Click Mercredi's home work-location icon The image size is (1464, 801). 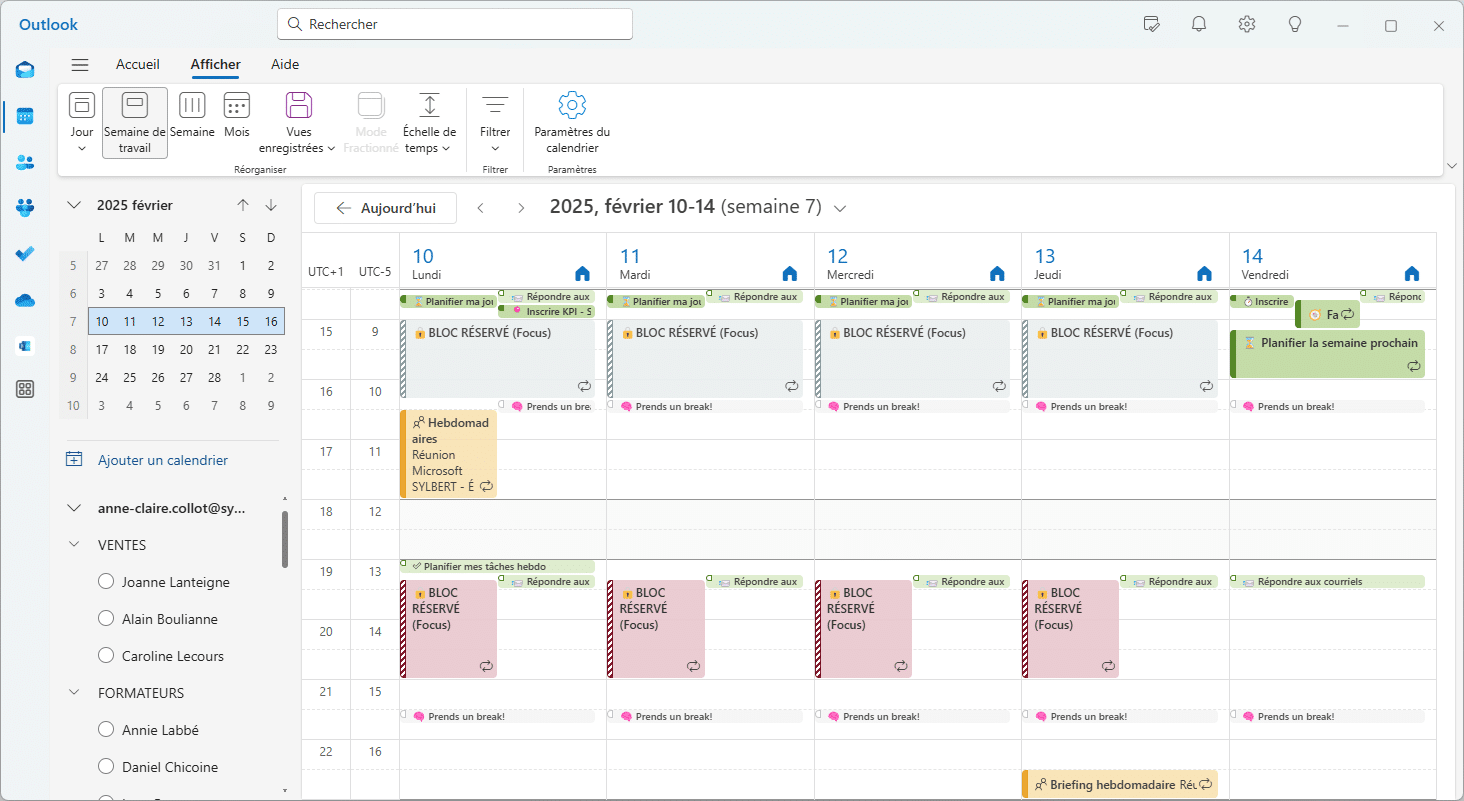pos(997,274)
